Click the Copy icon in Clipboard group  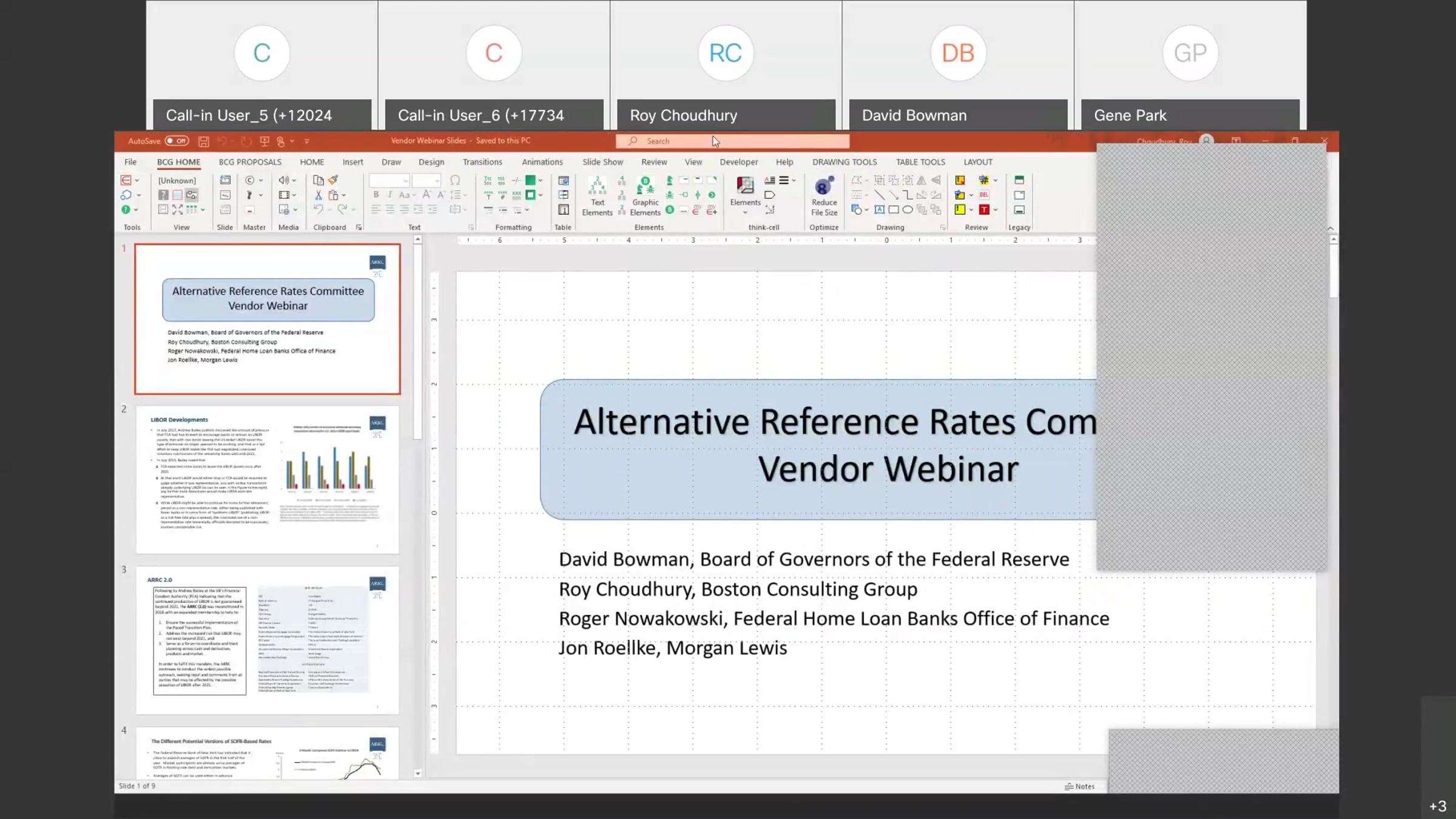point(318,180)
